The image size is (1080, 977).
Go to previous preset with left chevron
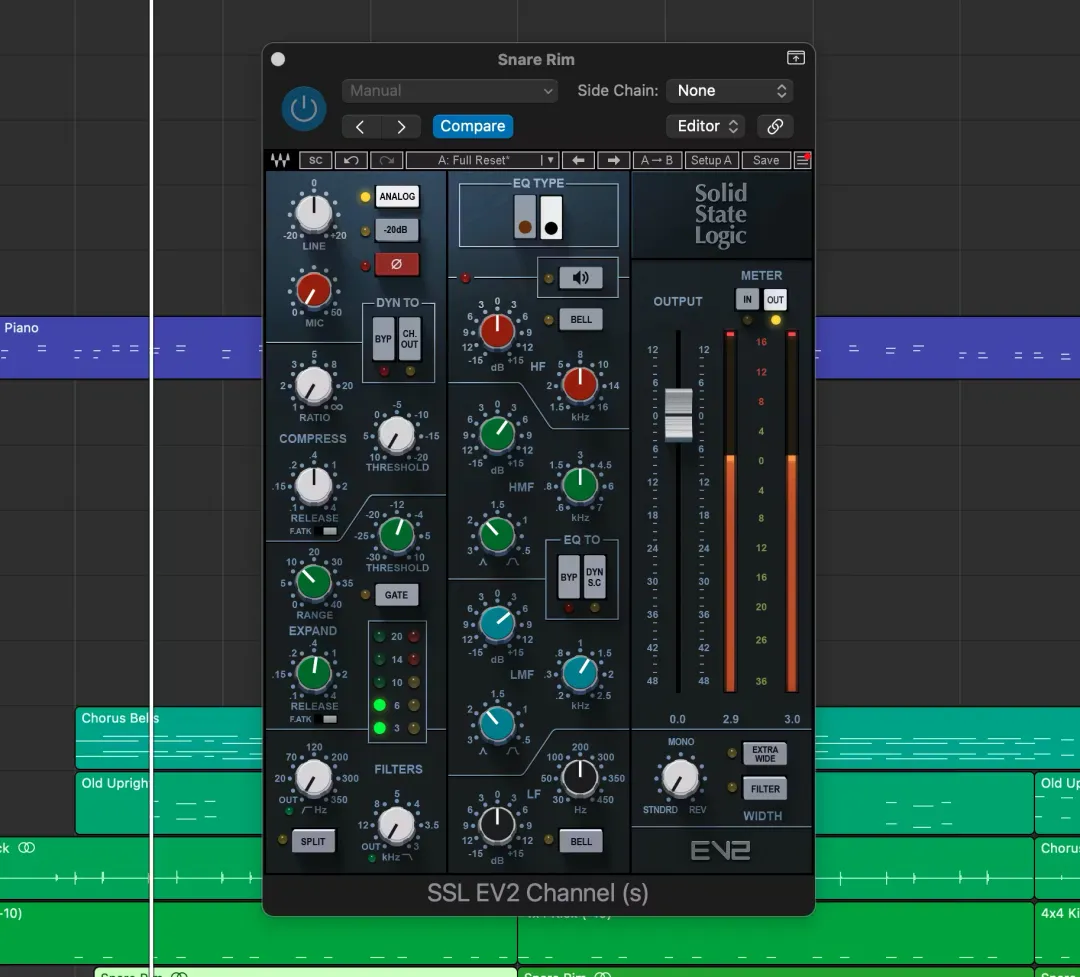(x=360, y=127)
